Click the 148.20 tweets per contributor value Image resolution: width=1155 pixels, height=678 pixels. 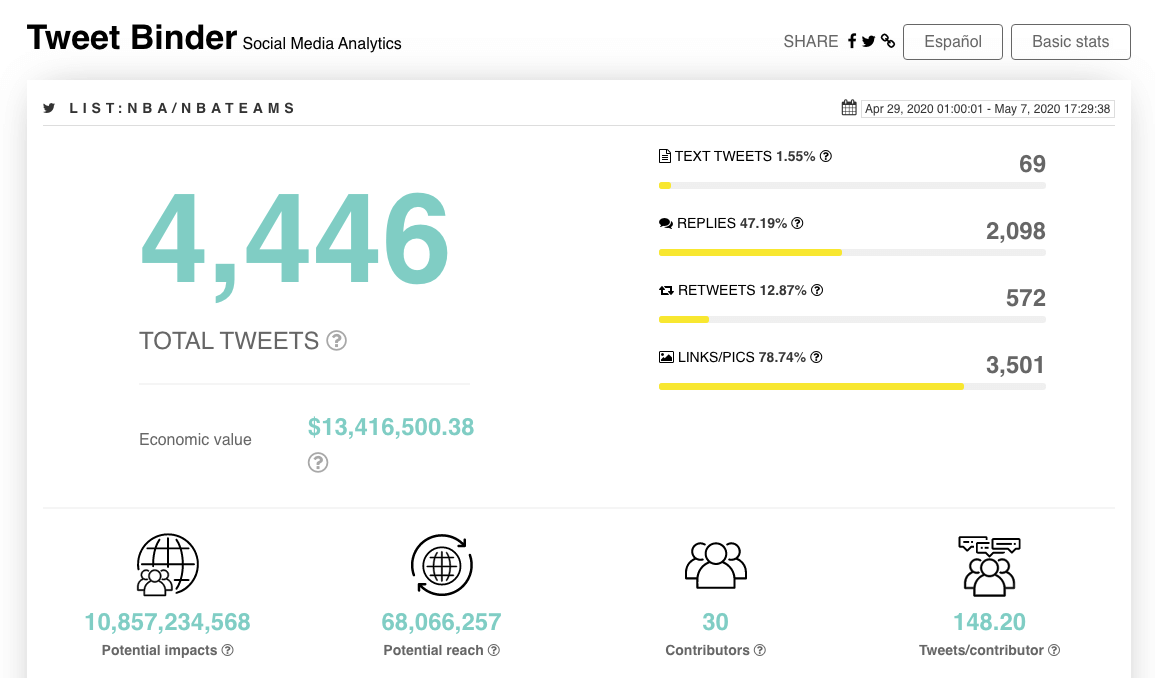coord(989,622)
